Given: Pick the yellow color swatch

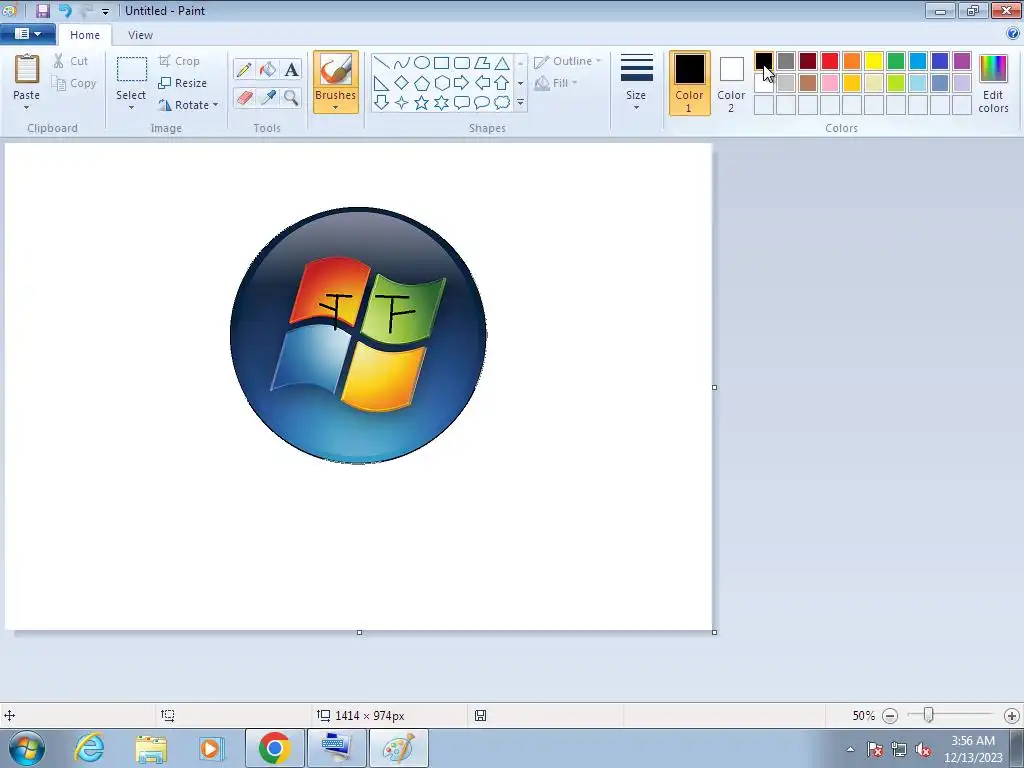Looking at the screenshot, I should pyautogui.click(x=874, y=61).
